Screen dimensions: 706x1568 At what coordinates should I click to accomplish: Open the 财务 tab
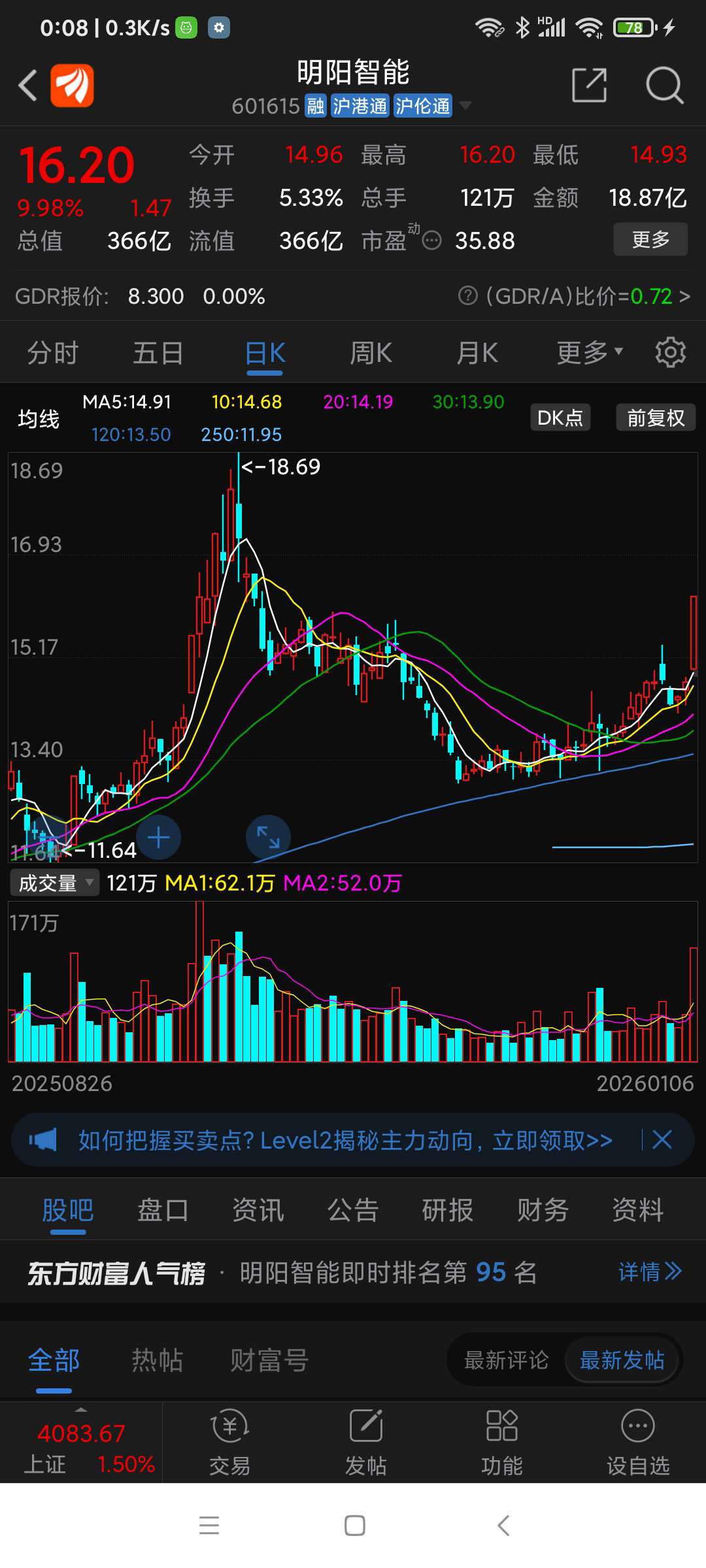pyautogui.click(x=543, y=1210)
